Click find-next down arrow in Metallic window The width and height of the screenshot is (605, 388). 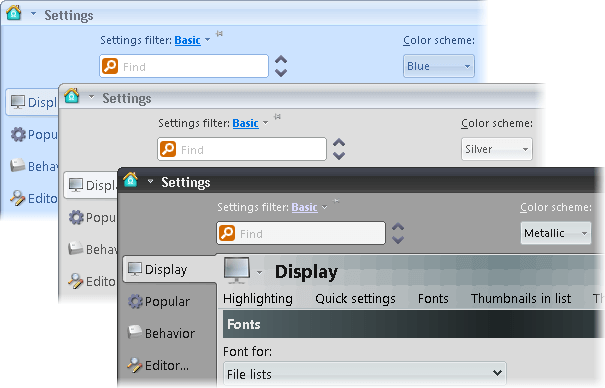(398, 240)
